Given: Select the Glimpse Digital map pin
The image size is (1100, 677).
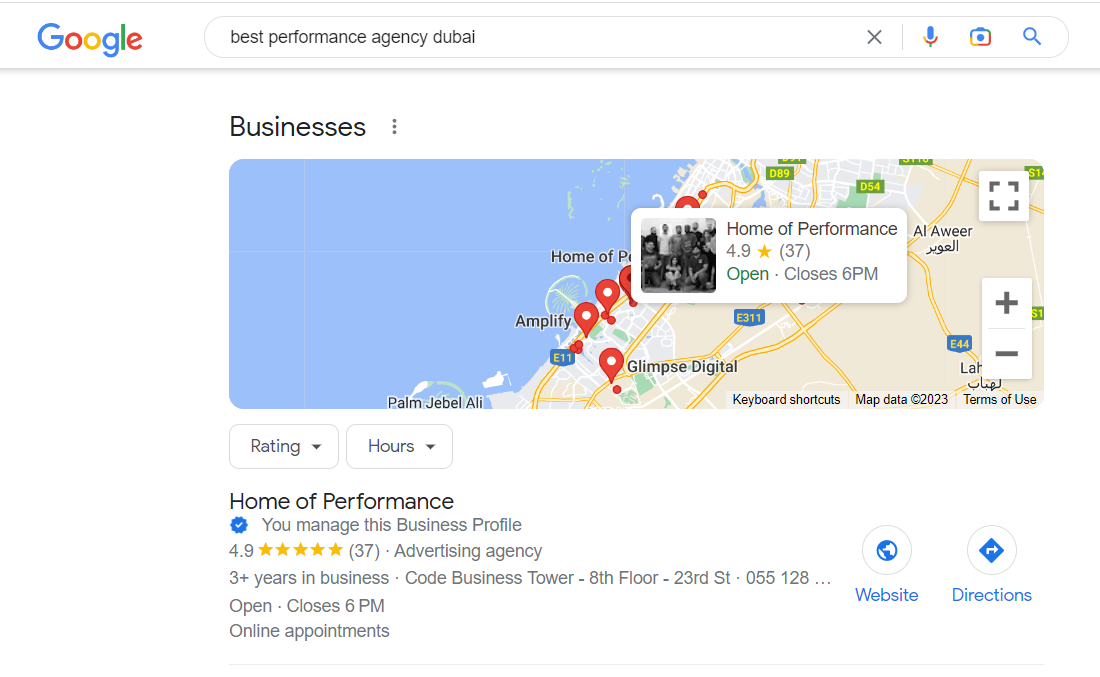Looking at the screenshot, I should (611, 365).
